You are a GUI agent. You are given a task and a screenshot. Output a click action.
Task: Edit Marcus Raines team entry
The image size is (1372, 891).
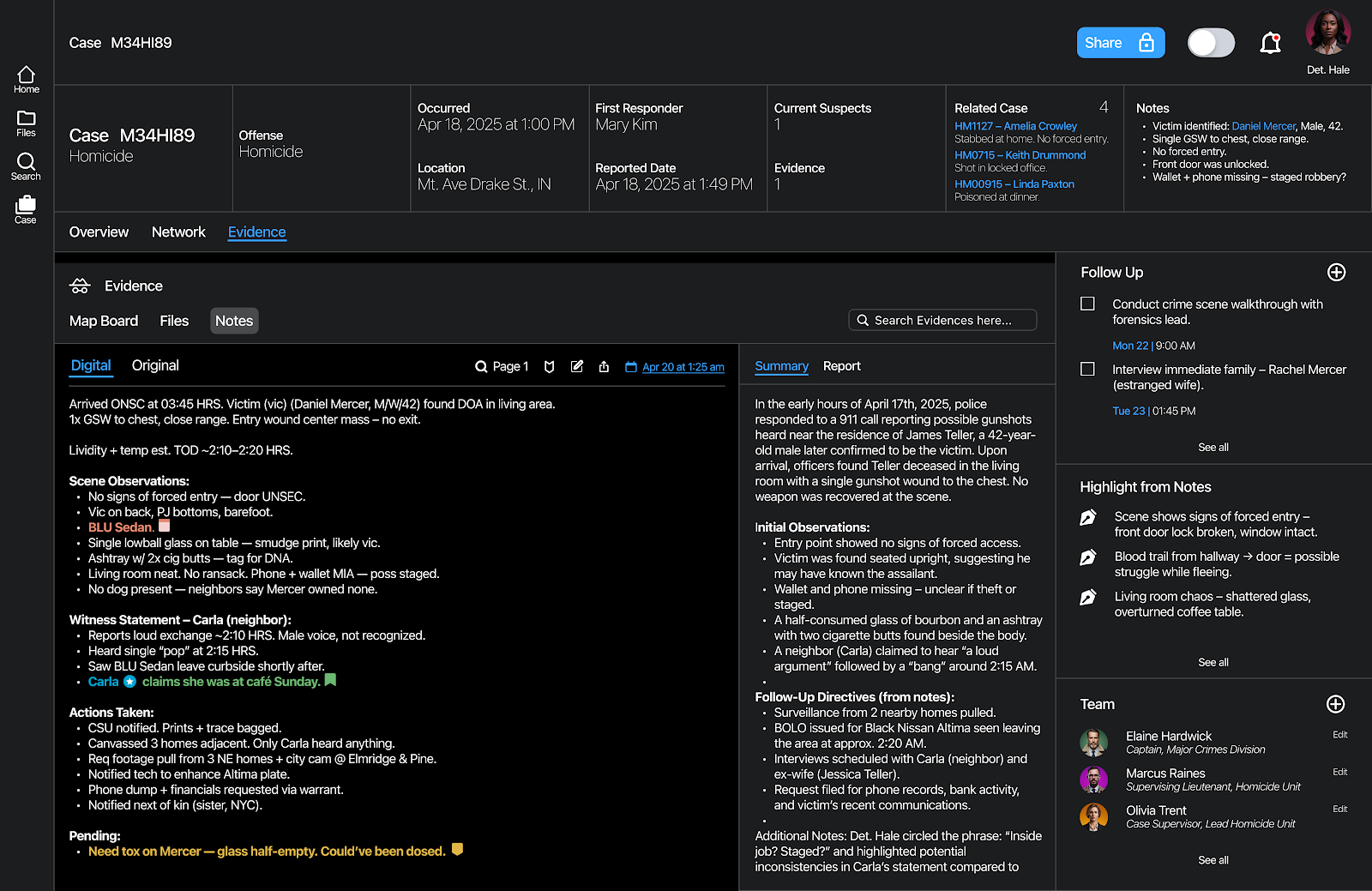[1339, 773]
